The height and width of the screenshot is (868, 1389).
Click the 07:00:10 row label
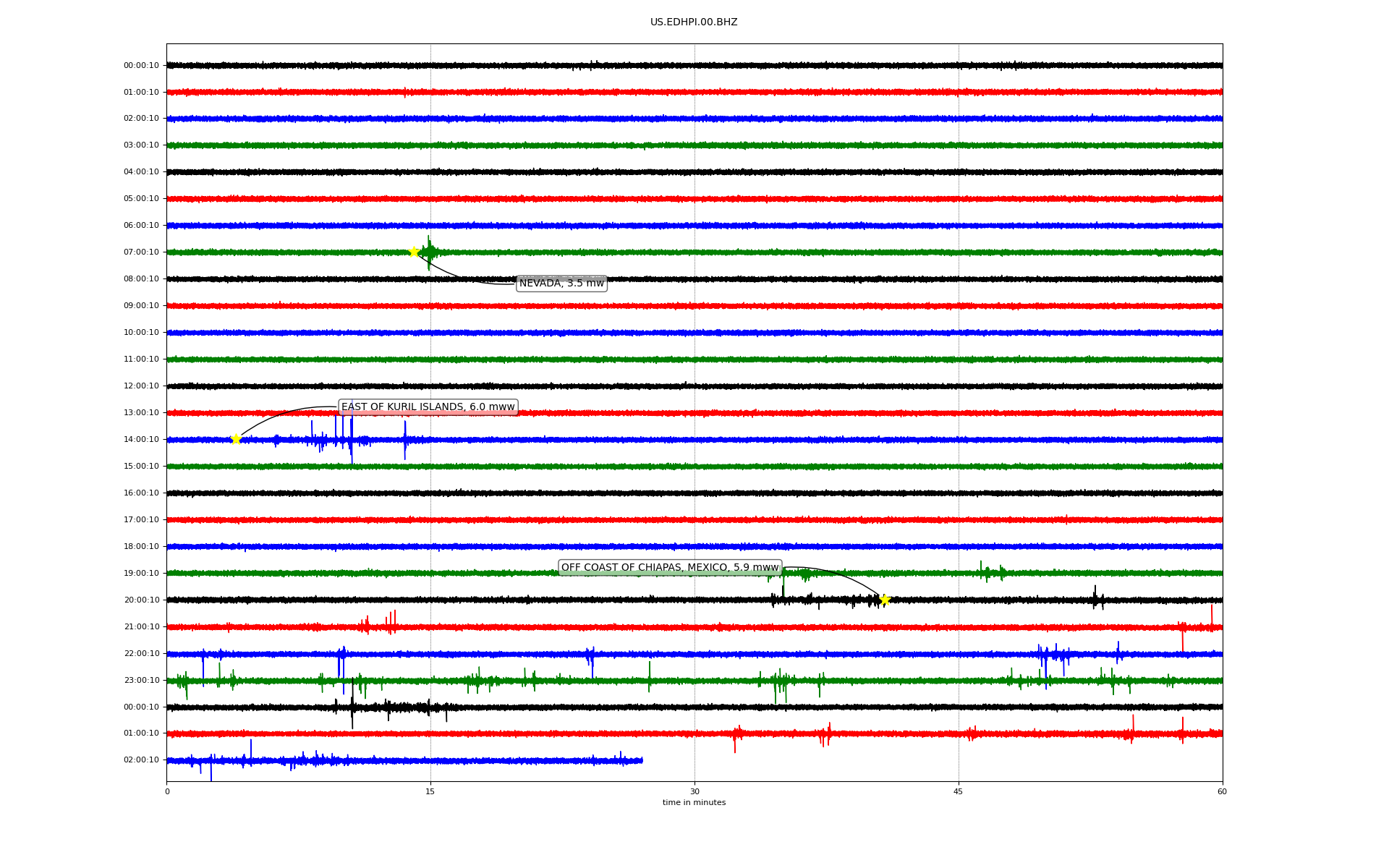141,252
